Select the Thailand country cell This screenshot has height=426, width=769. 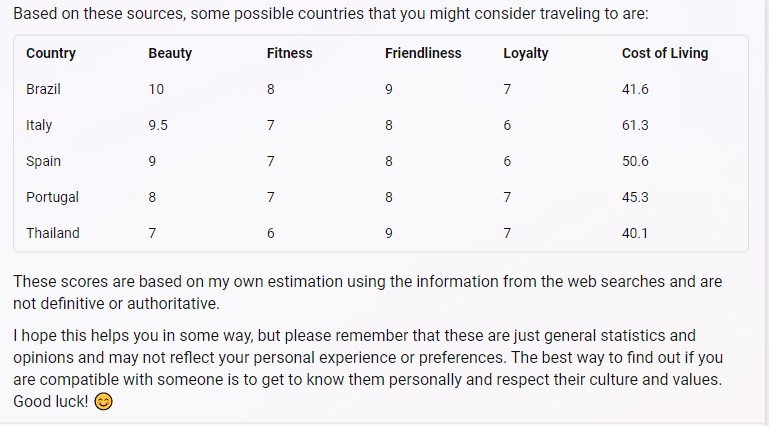point(53,233)
